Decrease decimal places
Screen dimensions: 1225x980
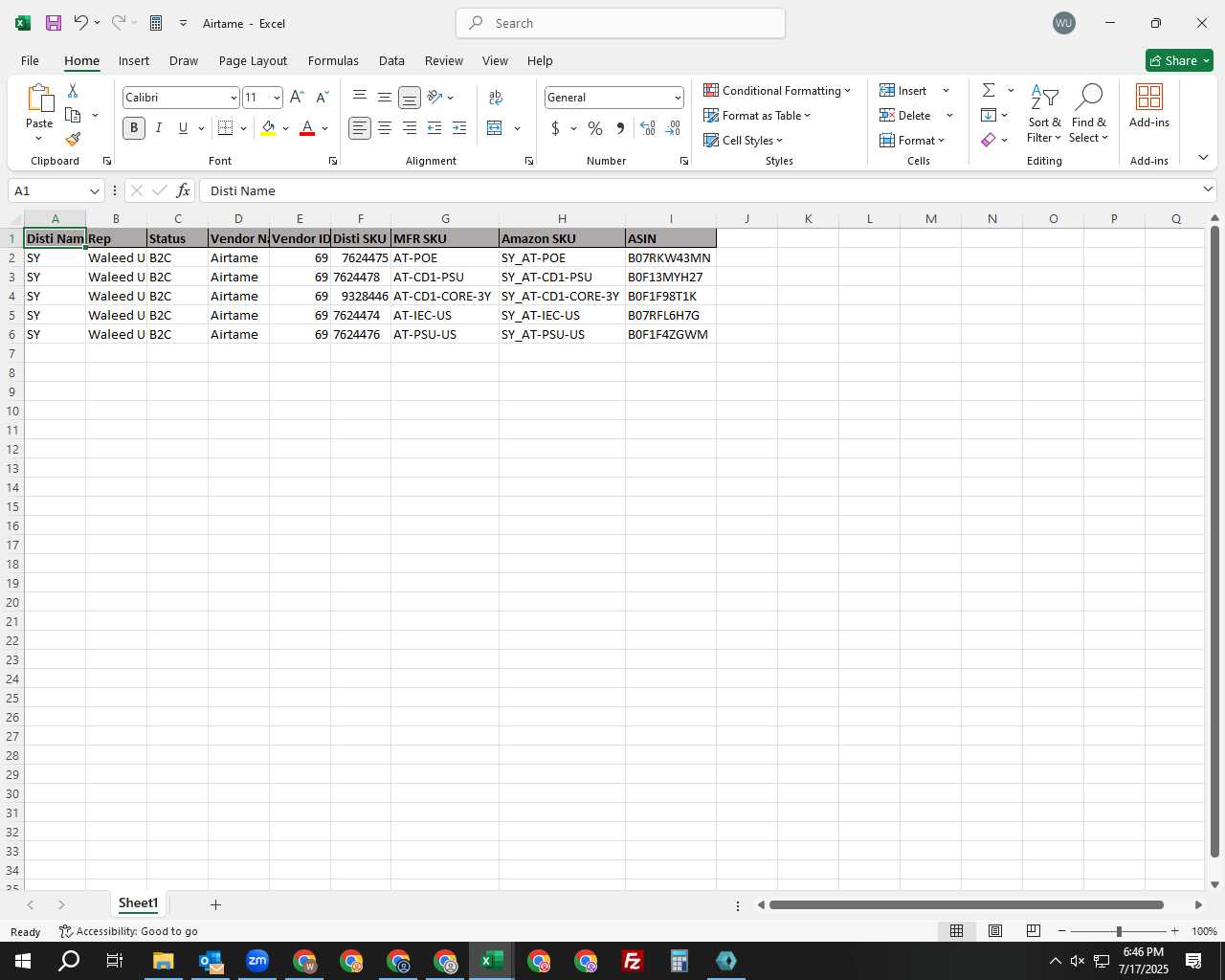(x=673, y=128)
